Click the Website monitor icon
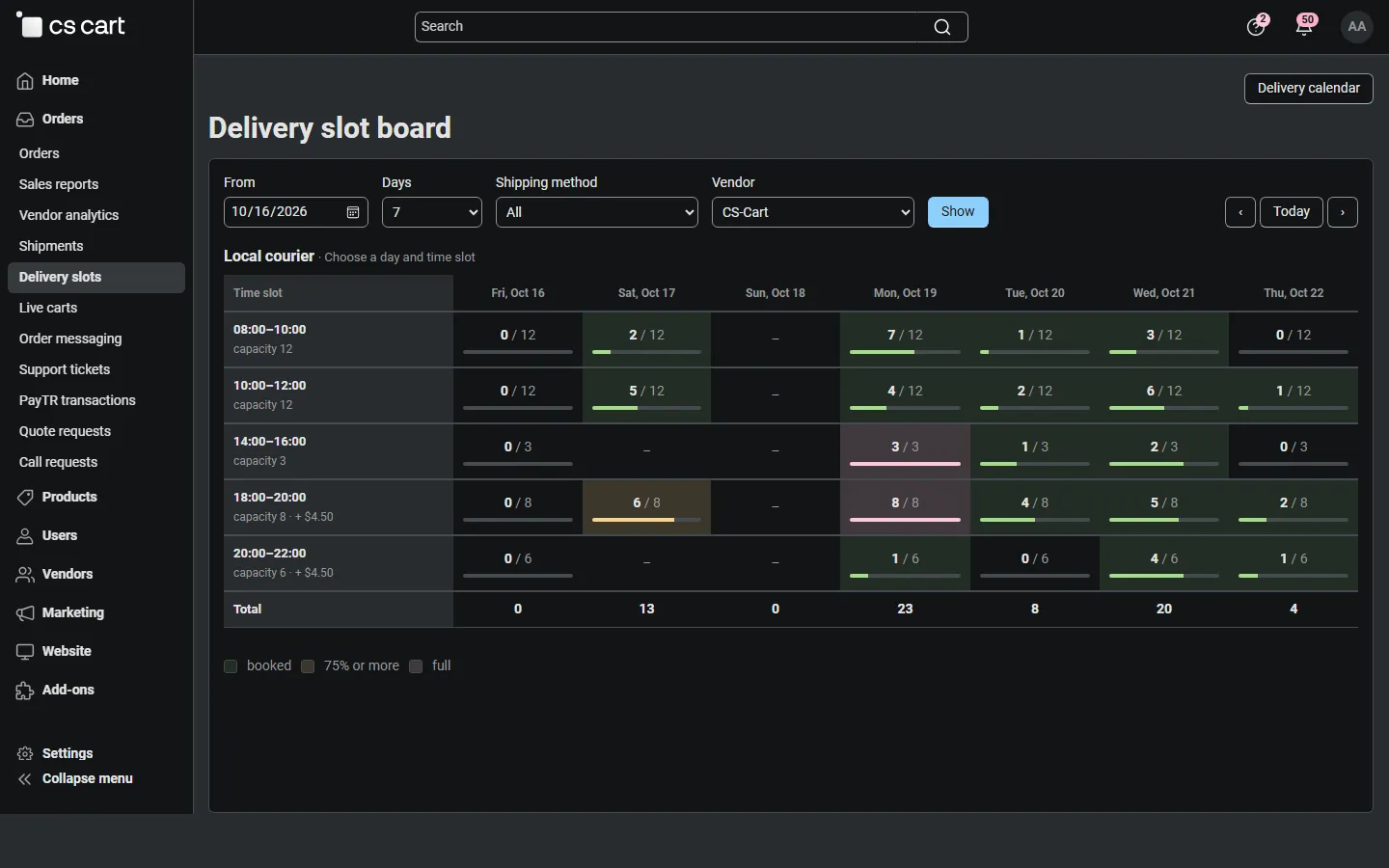Viewport: 1389px width, 868px height. click(x=25, y=652)
